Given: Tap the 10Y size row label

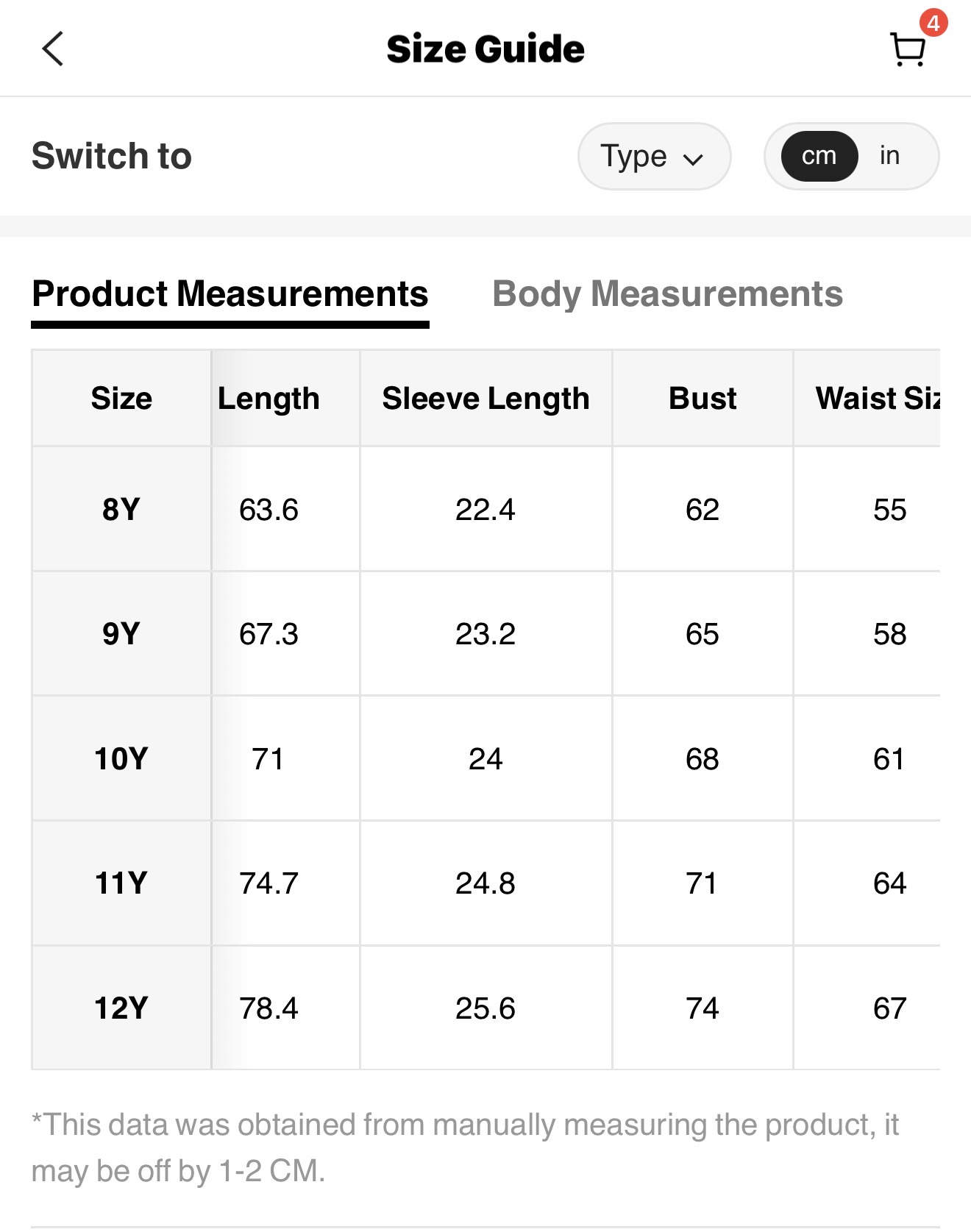Looking at the screenshot, I should click(x=121, y=758).
